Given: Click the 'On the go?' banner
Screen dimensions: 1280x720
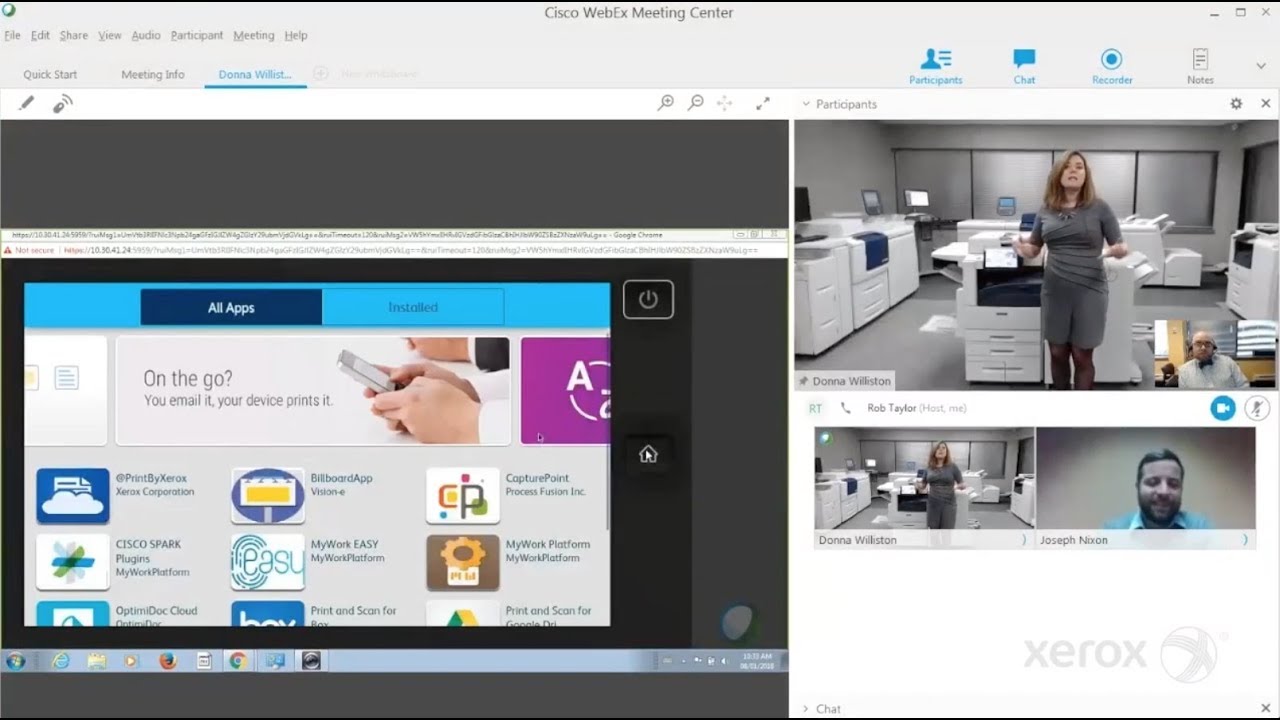Looking at the screenshot, I should click(313, 390).
